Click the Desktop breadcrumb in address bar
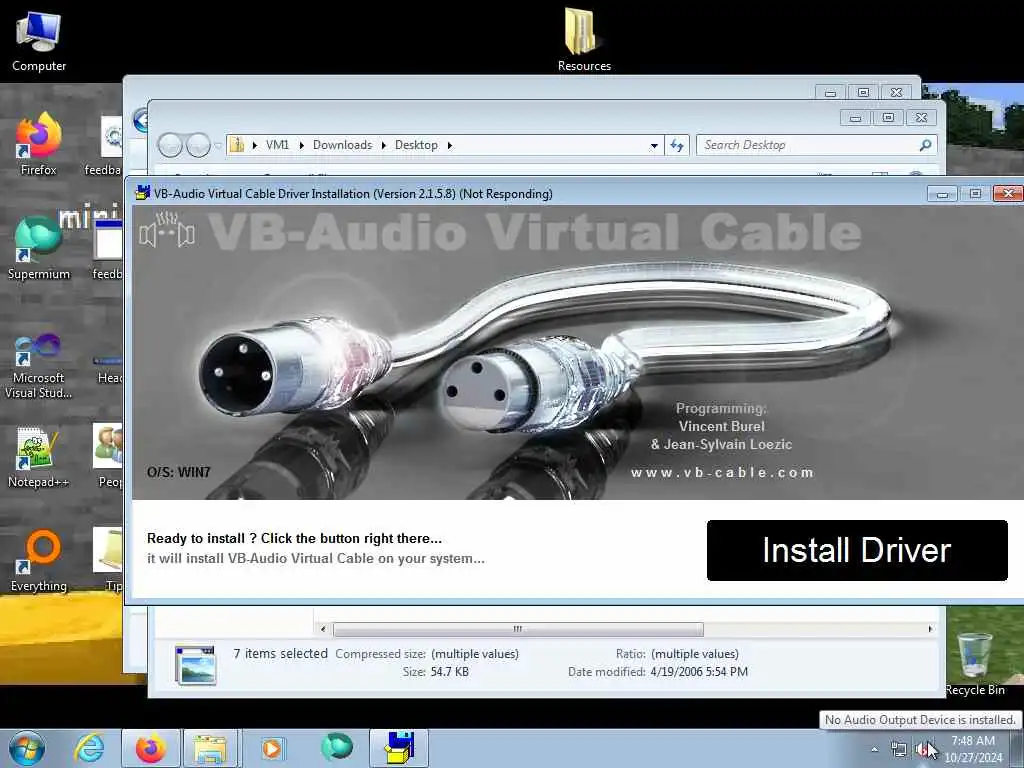Screen dimensions: 1024x768 [x=416, y=145]
